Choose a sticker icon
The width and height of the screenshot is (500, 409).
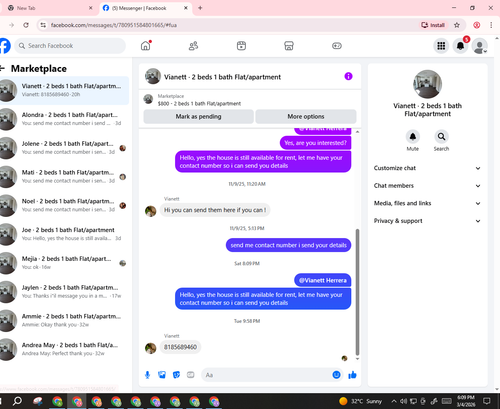point(176,375)
